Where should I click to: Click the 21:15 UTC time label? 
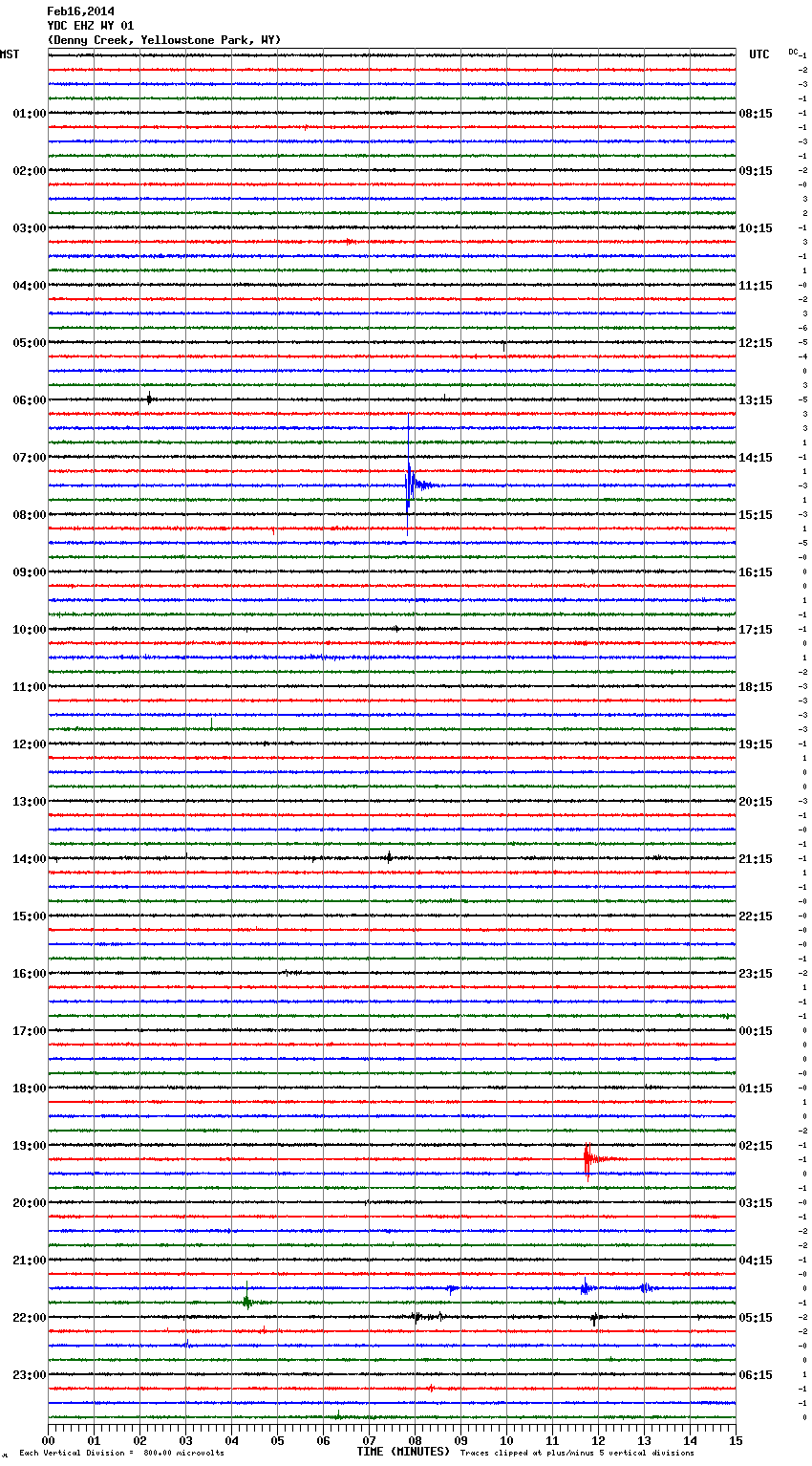pos(756,859)
